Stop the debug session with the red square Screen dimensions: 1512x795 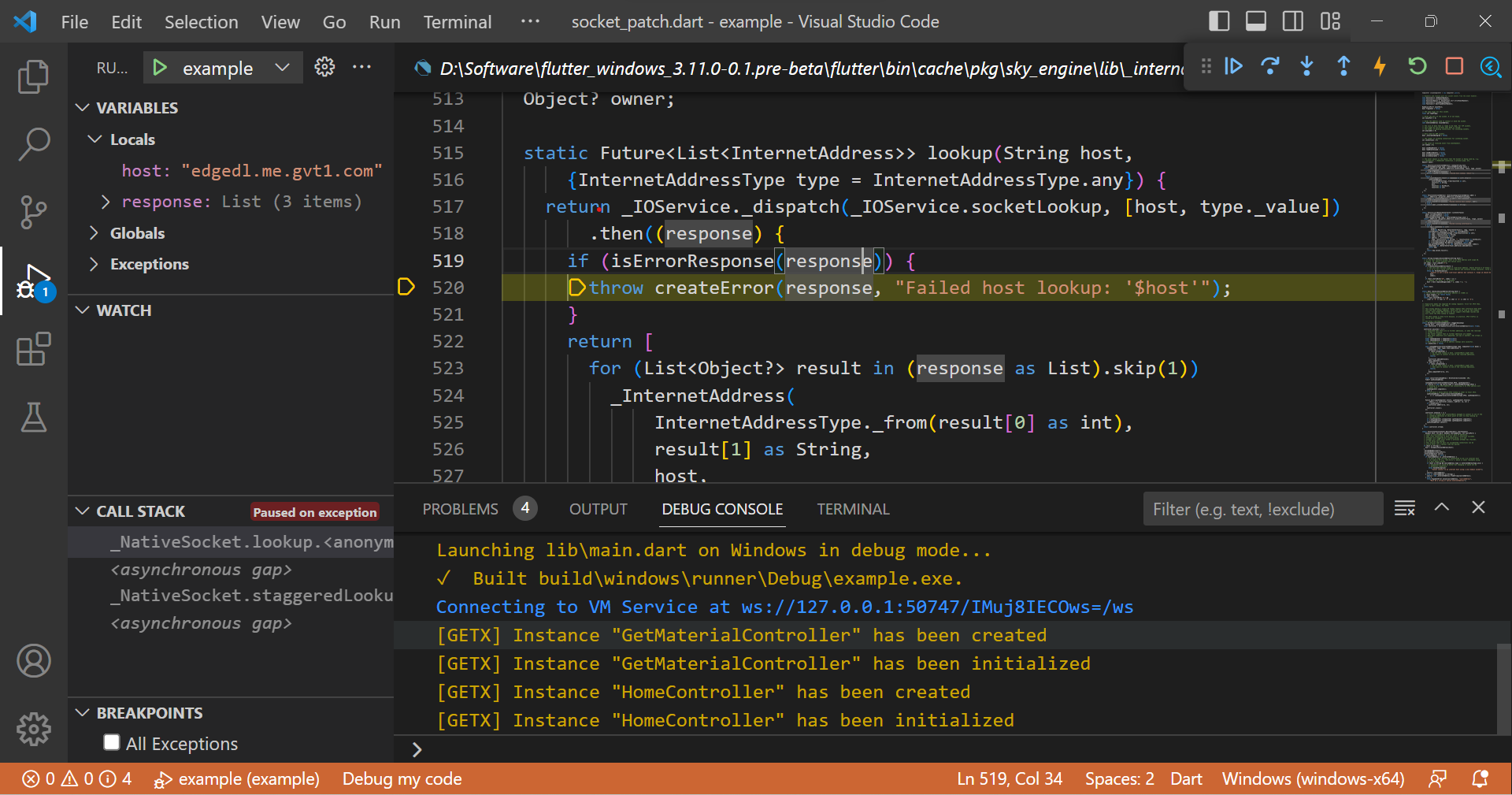(1455, 67)
